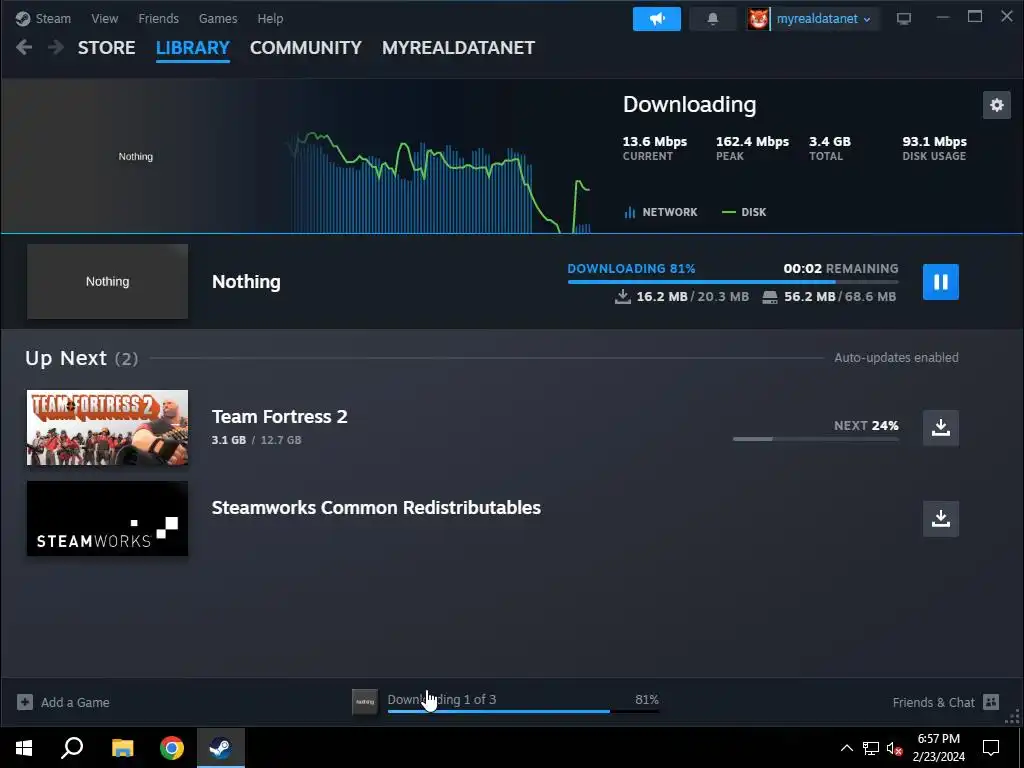Click the small Nothing thumbnail in status bar
The image size is (1024, 768).
tap(365, 702)
